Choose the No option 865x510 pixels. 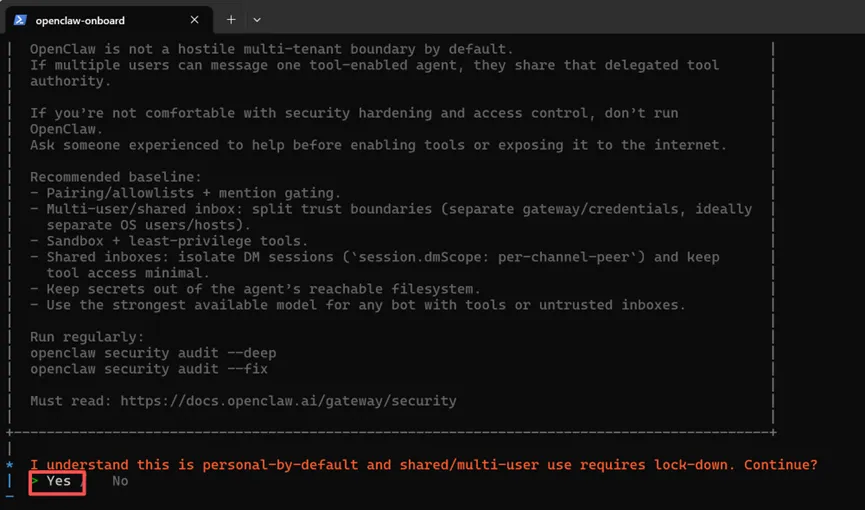[120, 481]
